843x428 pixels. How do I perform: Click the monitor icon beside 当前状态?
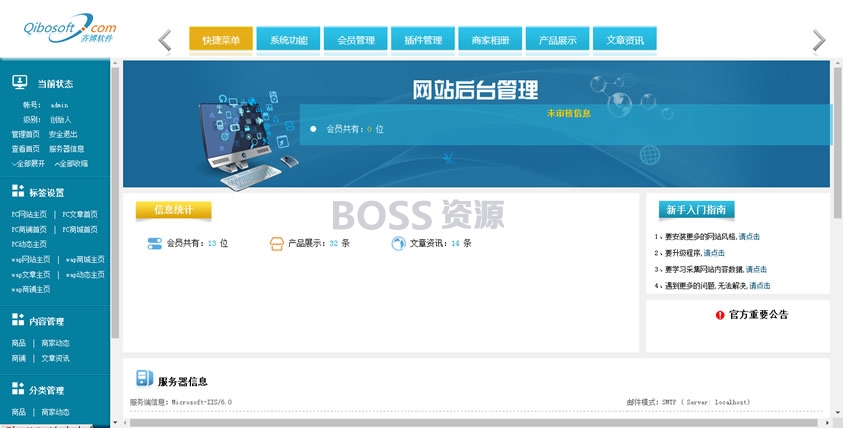coord(20,82)
